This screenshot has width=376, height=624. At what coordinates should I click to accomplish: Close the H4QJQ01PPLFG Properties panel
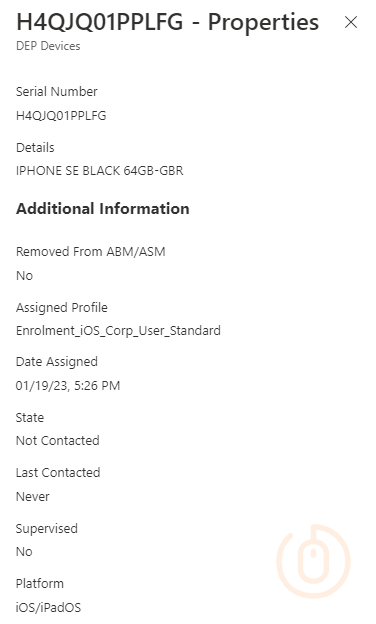click(x=351, y=22)
